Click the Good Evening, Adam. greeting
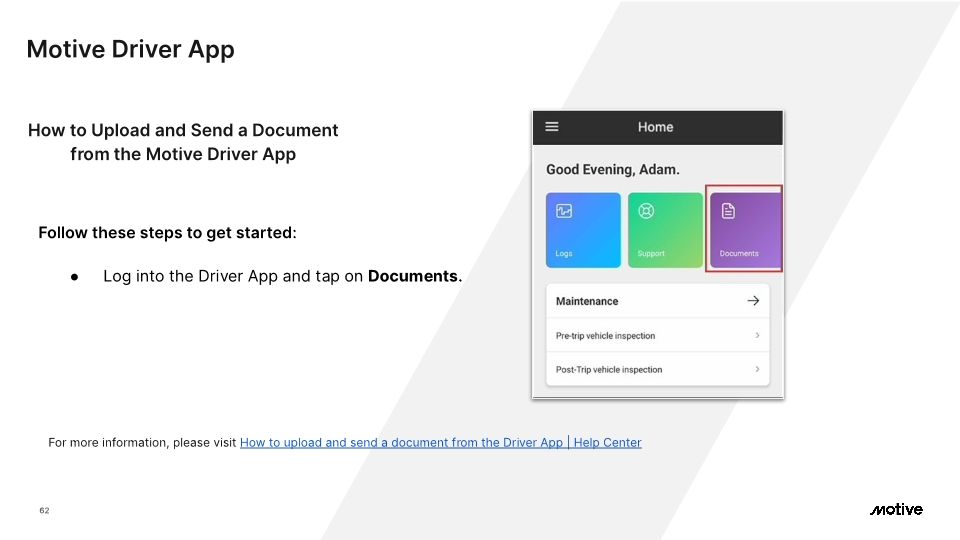 (x=612, y=170)
